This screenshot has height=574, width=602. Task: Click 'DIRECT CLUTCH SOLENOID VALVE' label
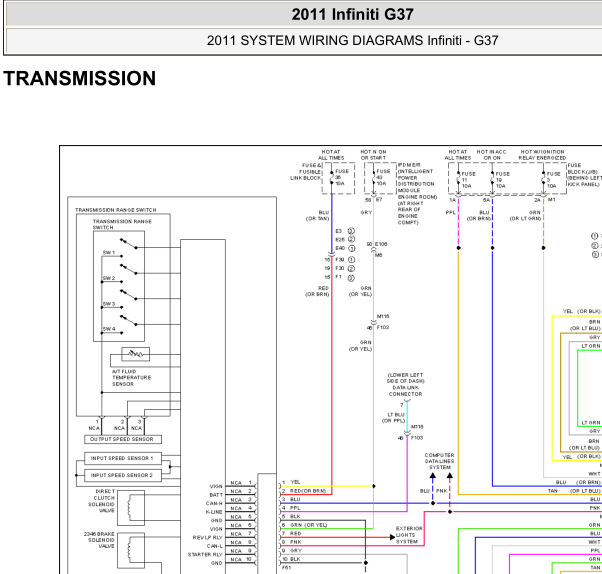[x=101, y=501]
